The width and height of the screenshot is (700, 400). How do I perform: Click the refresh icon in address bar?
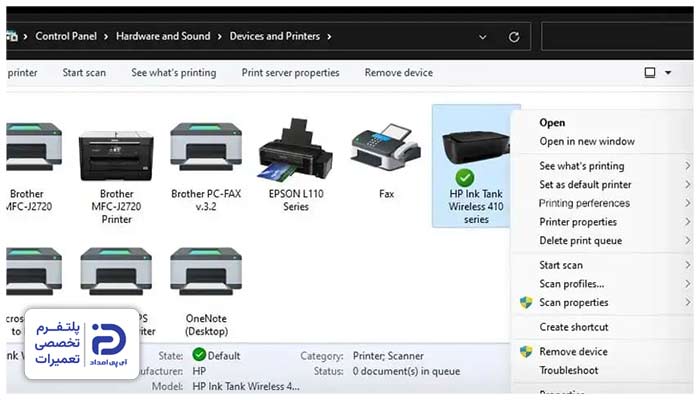[x=514, y=37]
